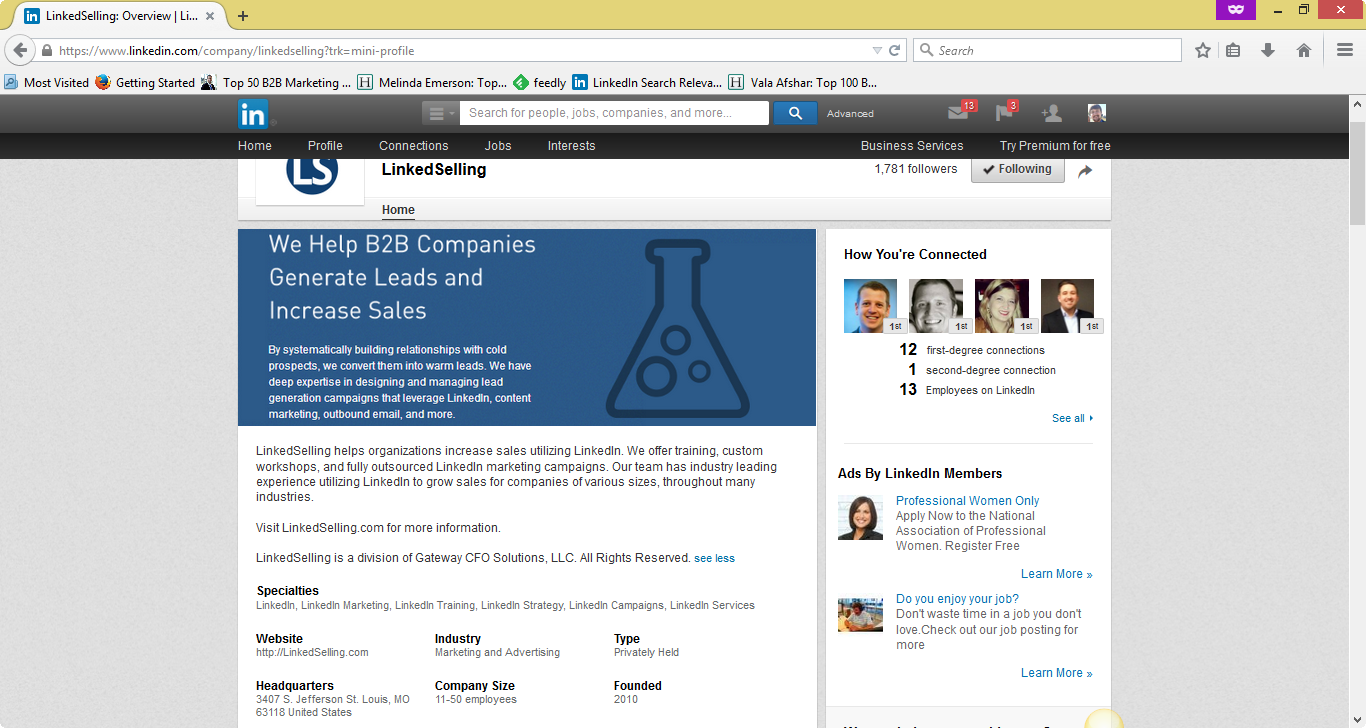
Task: Click the 1,781 followers count
Action: (x=916, y=169)
